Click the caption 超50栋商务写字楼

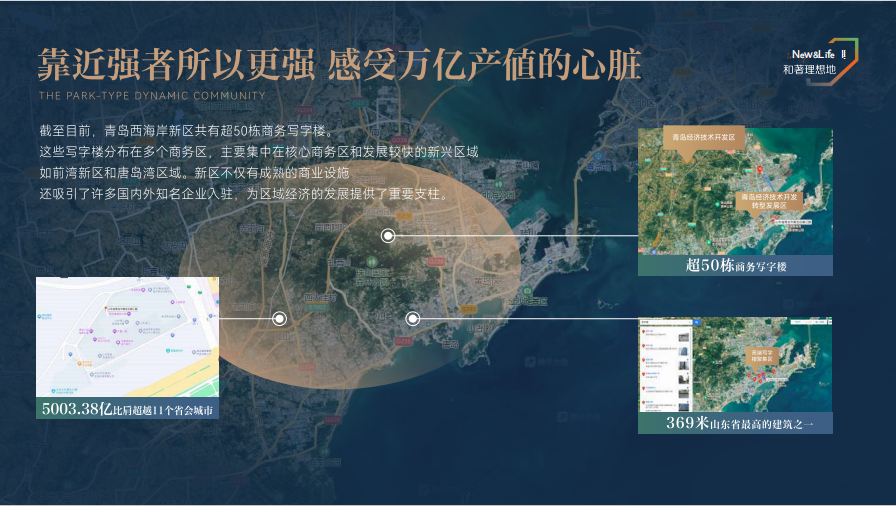coord(736,266)
